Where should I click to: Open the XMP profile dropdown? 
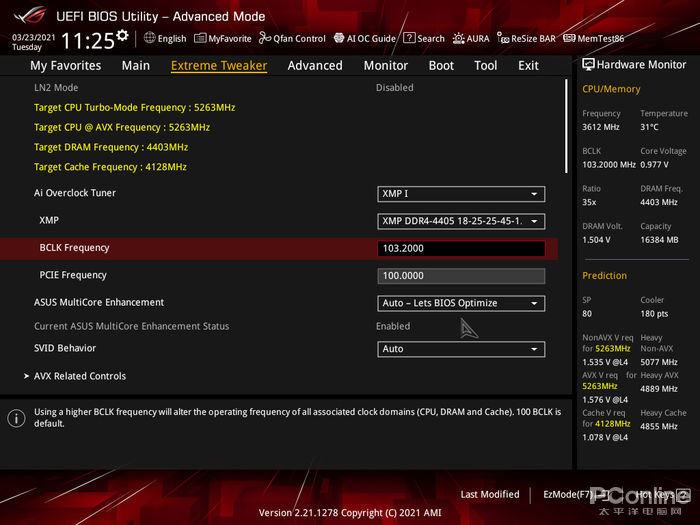[461, 221]
